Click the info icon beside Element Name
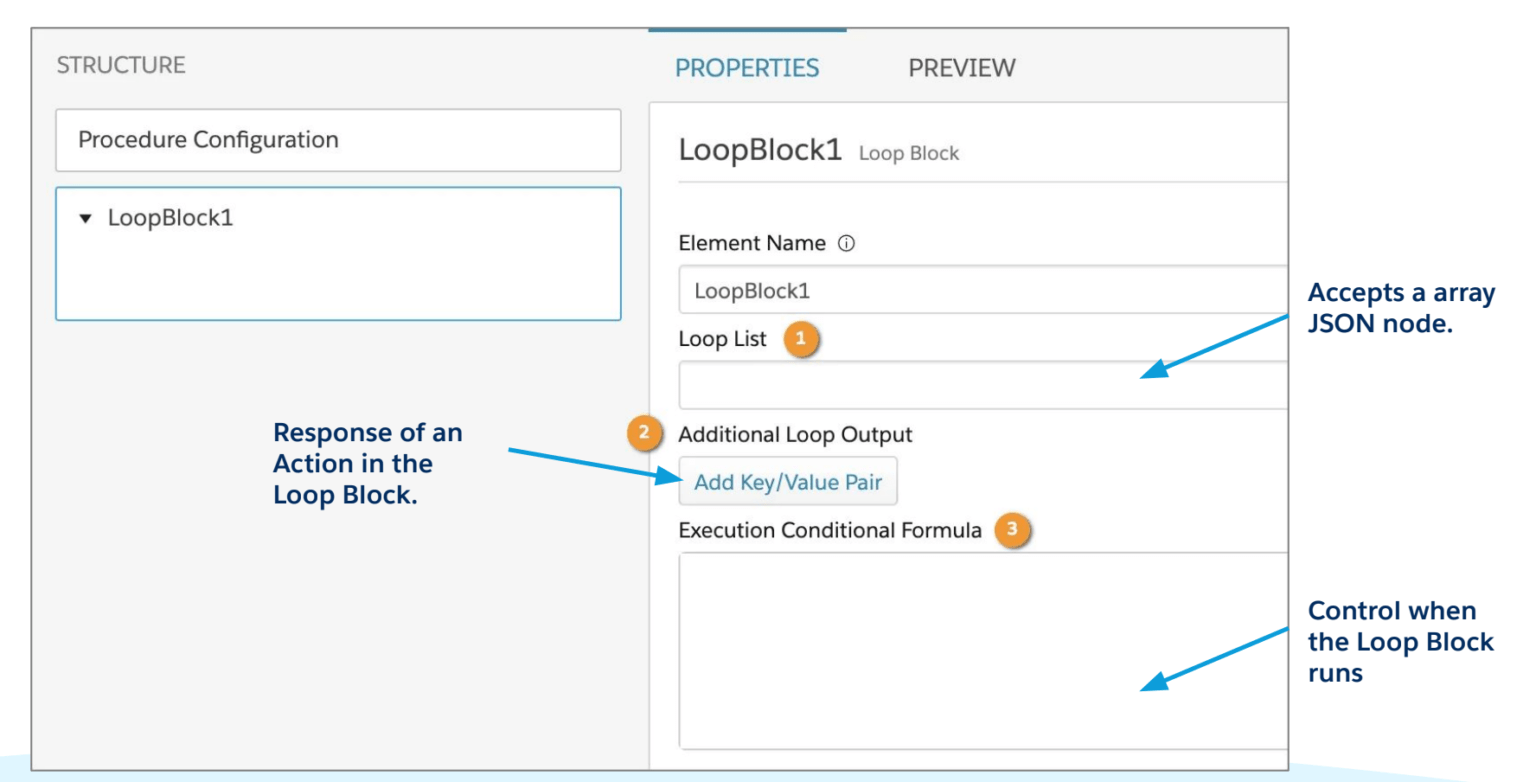The width and height of the screenshot is (1536, 782). click(x=847, y=244)
